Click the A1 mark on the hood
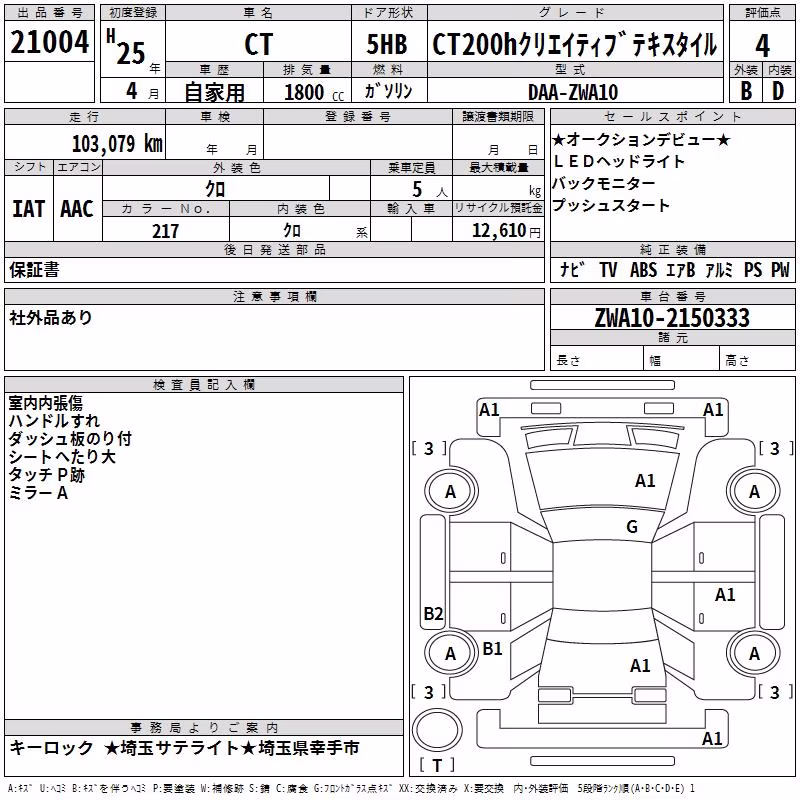The image size is (800, 800). [645, 481]
